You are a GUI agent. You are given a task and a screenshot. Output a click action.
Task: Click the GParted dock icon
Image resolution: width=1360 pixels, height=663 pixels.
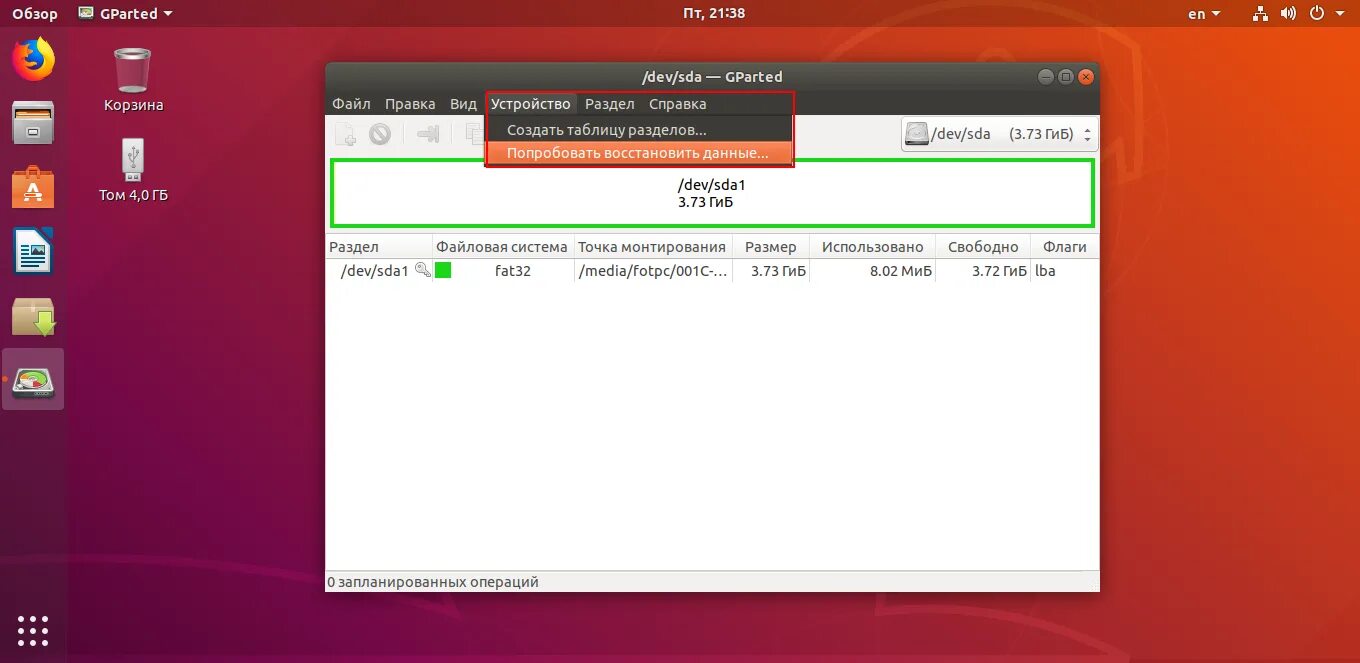[33, 380]
